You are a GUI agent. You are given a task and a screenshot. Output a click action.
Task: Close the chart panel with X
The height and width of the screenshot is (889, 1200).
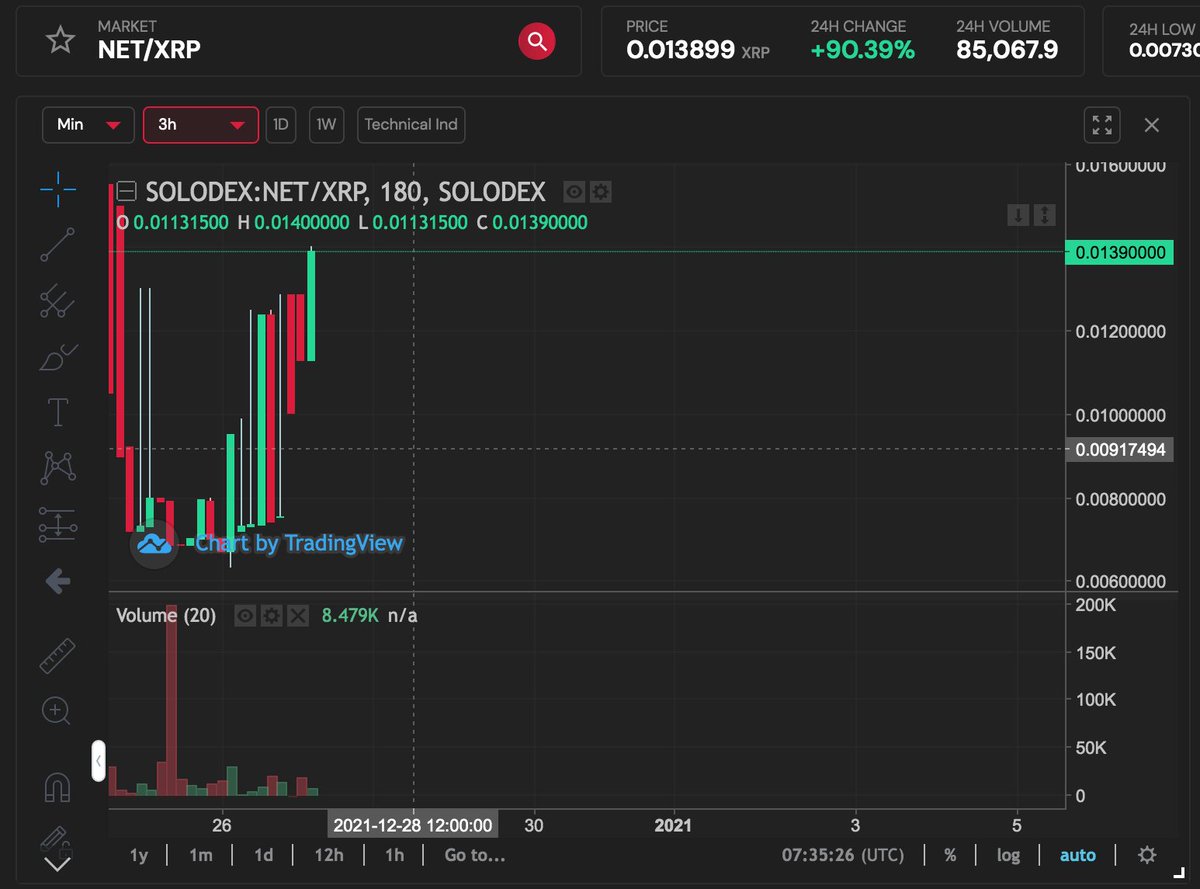coord(1152,125)
